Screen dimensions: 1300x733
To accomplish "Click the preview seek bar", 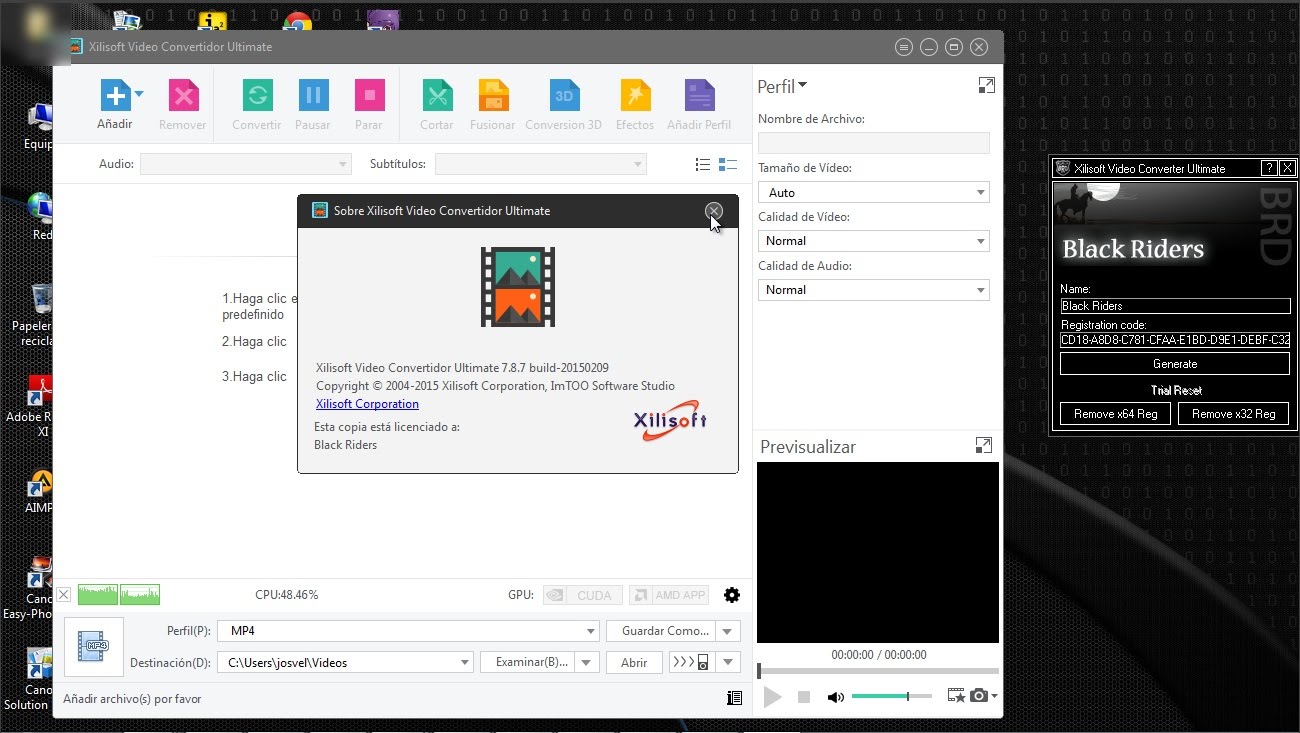I will (x=878, y=671).
